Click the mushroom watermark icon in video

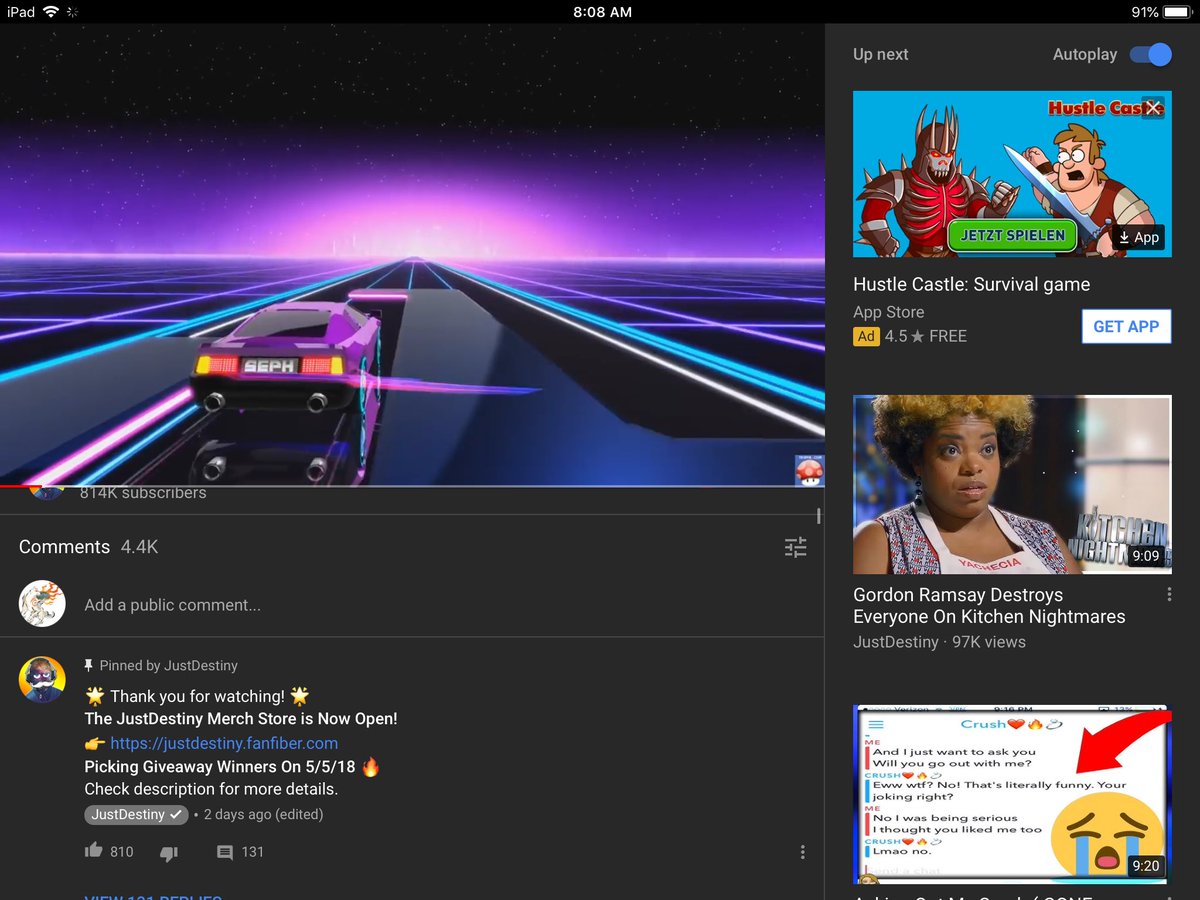pos(809,470)
